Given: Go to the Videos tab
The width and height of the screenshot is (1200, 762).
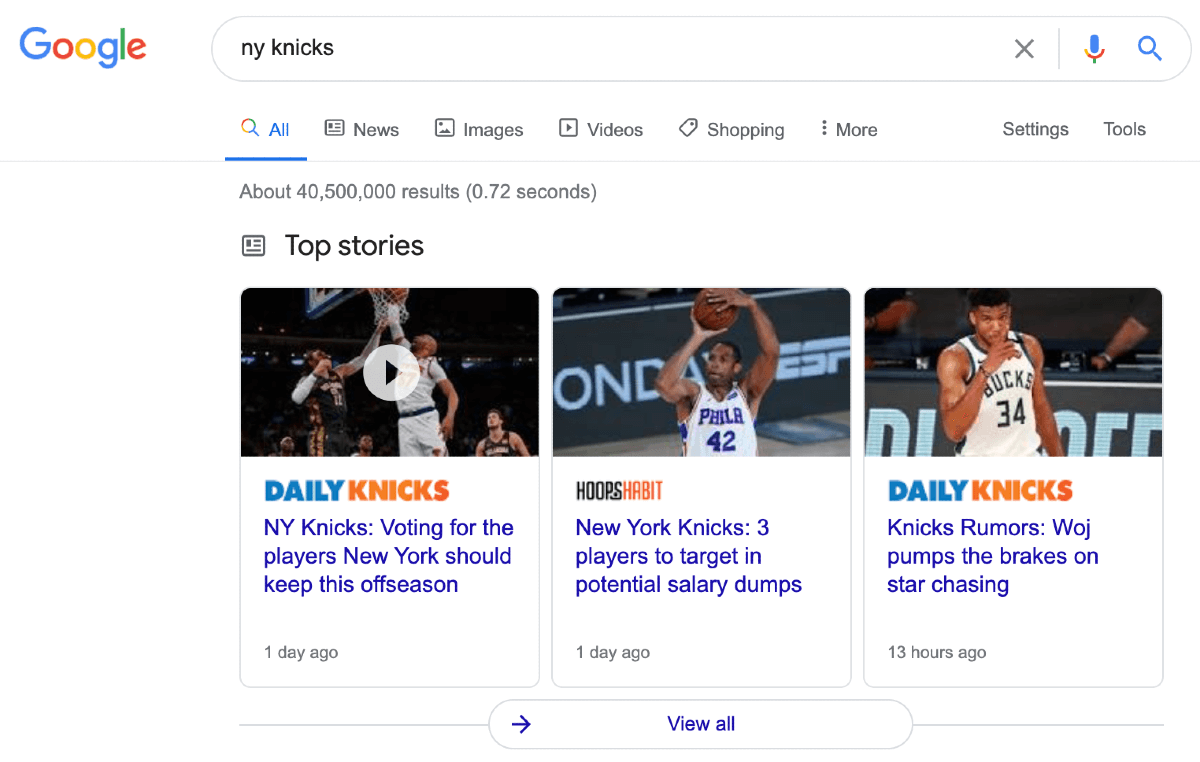Looking at the screenshot, I should (x=601, y=129).
